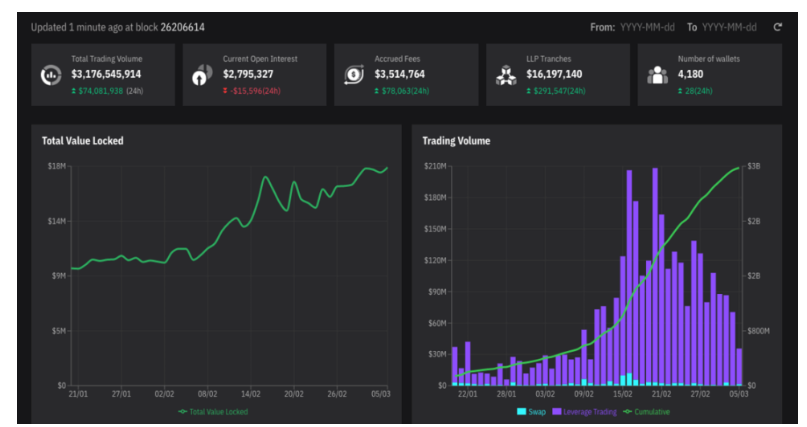Click the purple Leverage Trading legend box

click(557, 412)
